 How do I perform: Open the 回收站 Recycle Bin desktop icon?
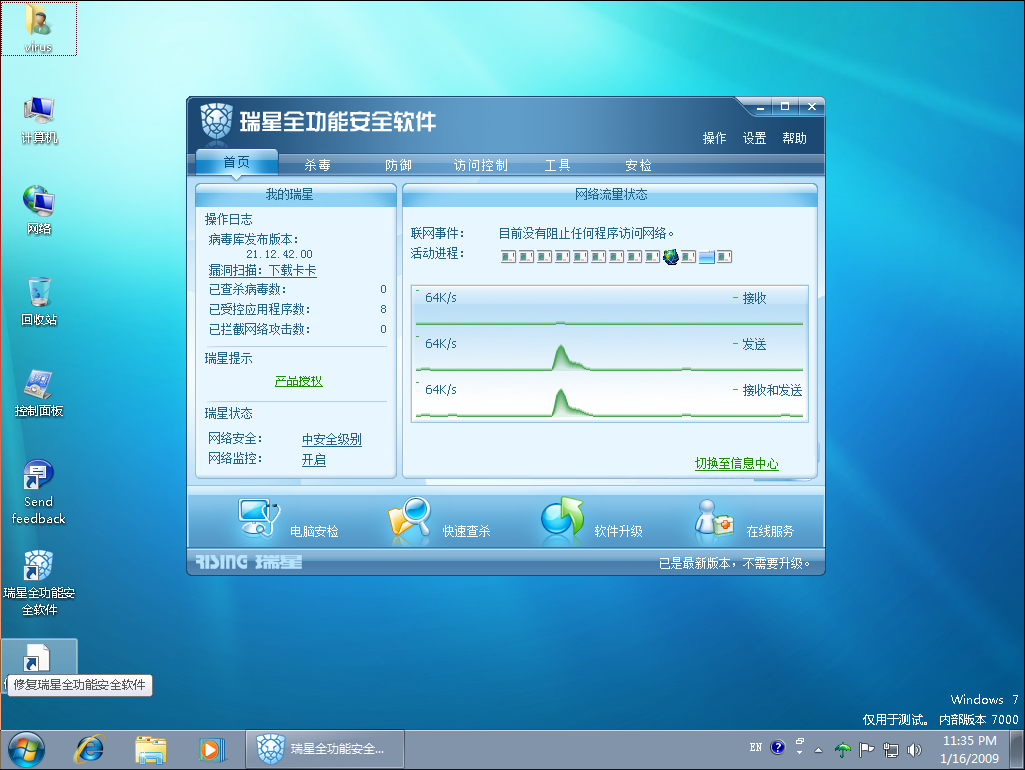(39, 299)
